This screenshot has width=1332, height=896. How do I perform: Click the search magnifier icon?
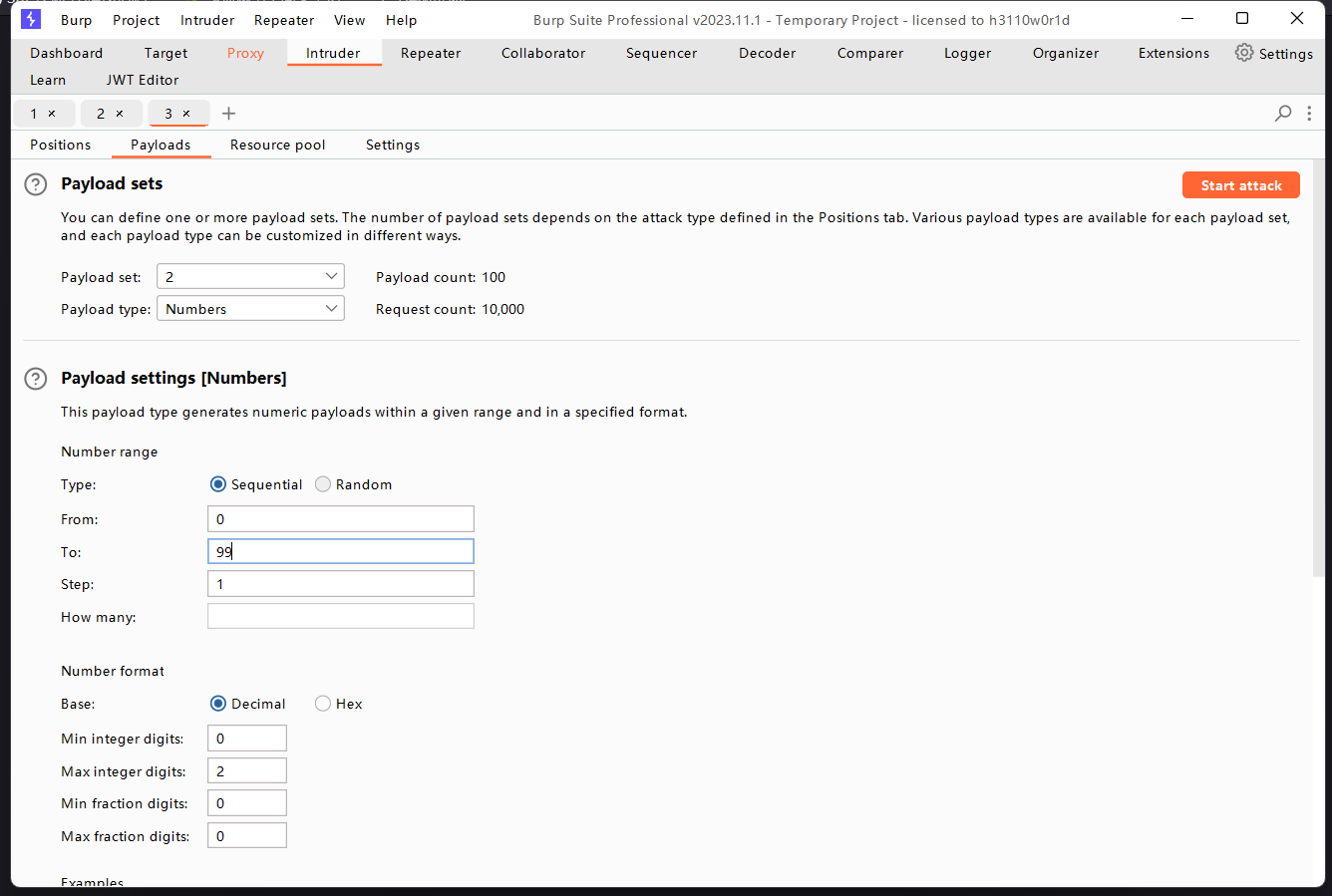(1283, 114)
